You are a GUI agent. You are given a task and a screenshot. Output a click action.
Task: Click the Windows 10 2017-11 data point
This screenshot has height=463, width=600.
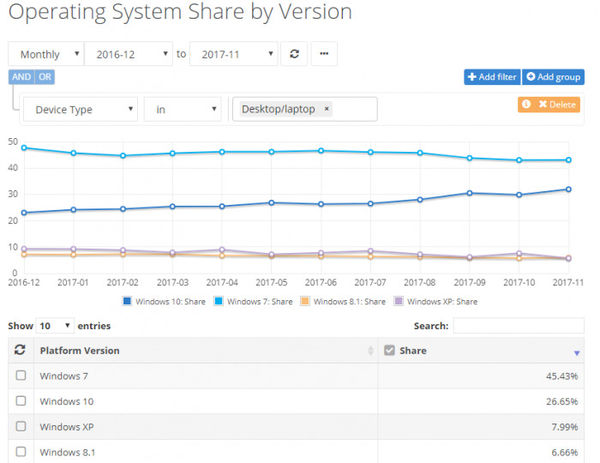pyautogui.click(x=568, y=189)
